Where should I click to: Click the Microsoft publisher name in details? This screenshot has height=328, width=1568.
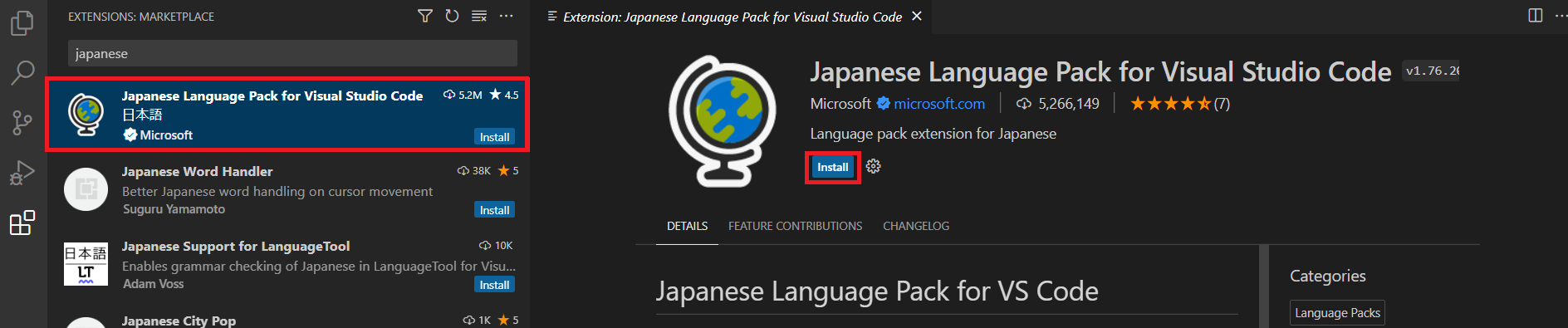tap(840, 104)
